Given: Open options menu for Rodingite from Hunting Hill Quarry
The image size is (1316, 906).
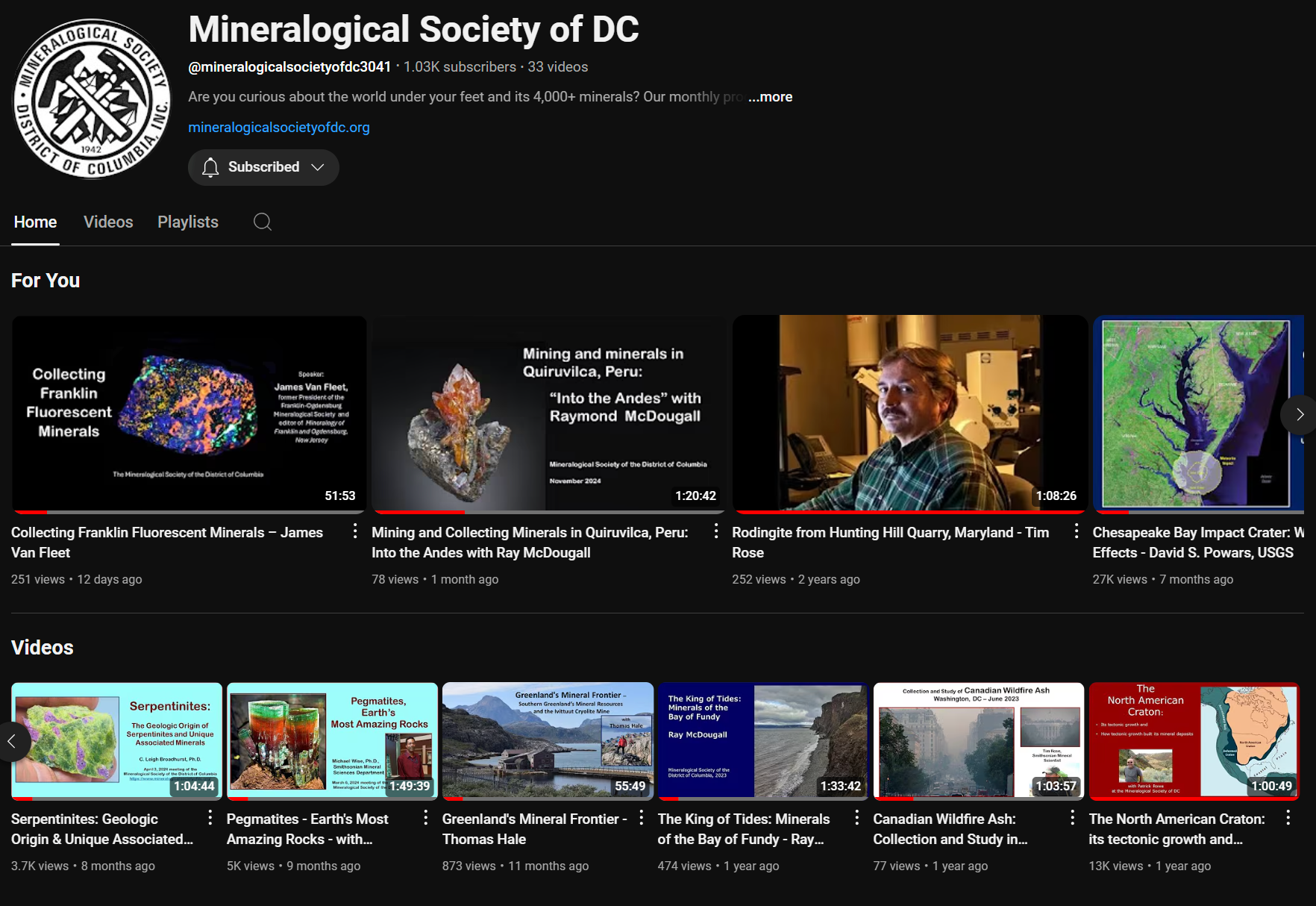Looking at the screenshot, I should point(1077,531).
